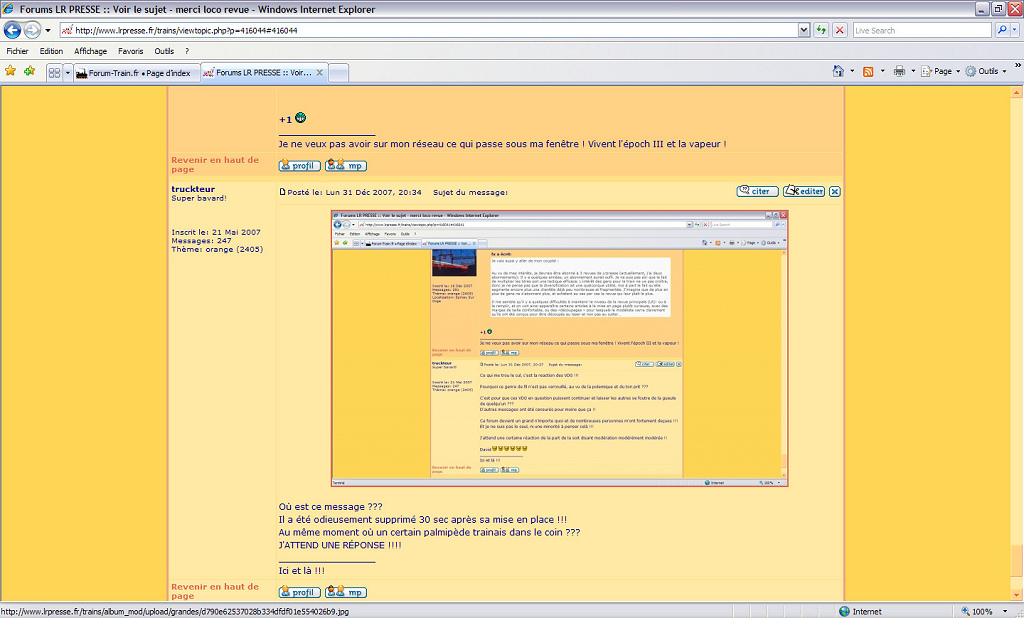Close the Forums LR PRESSE tab
Screen dimensions: 1024x618
(x=319, y=73)
